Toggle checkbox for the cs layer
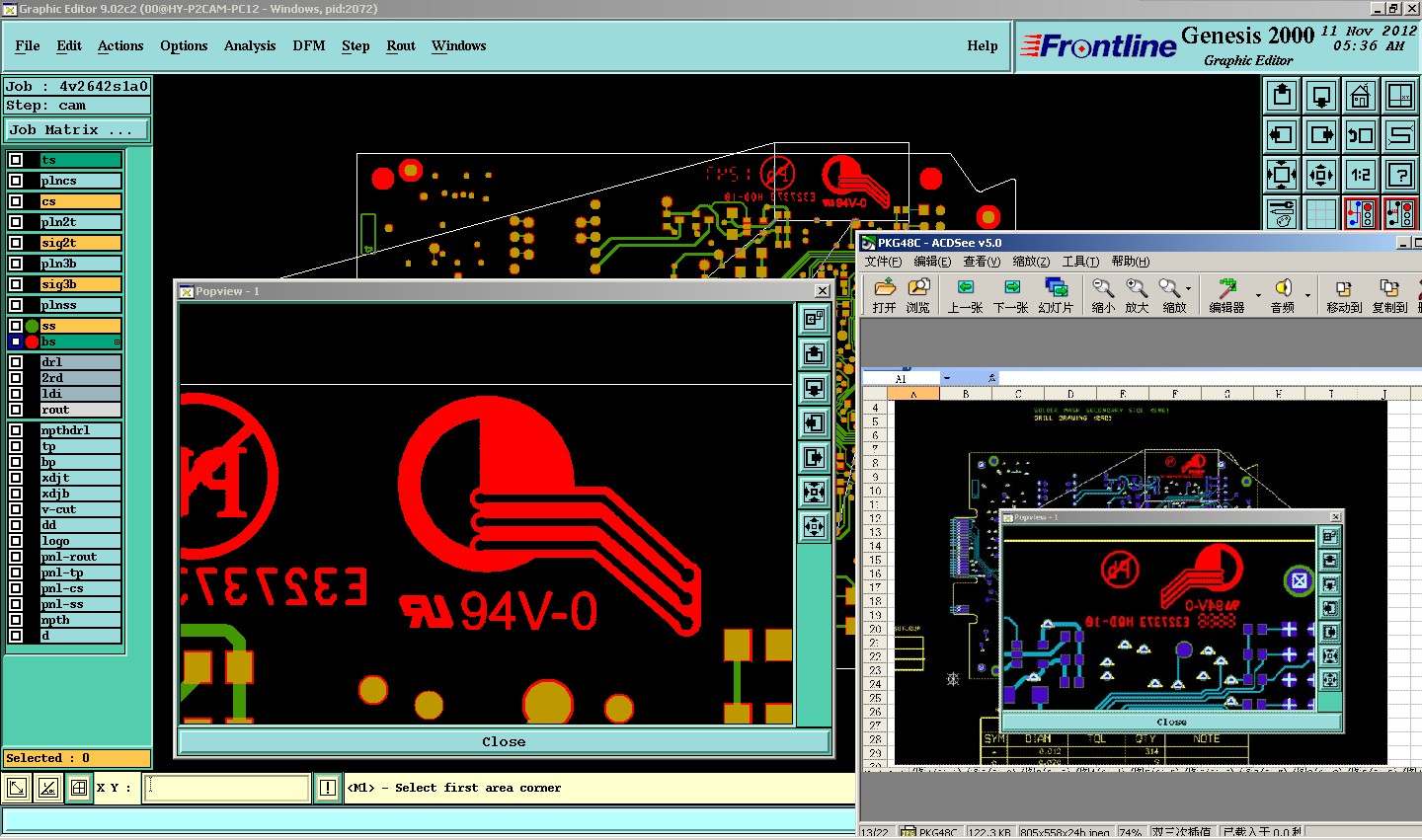This screenshot has width=1422, height=840. pyautogui.click(x=16, y=201)
